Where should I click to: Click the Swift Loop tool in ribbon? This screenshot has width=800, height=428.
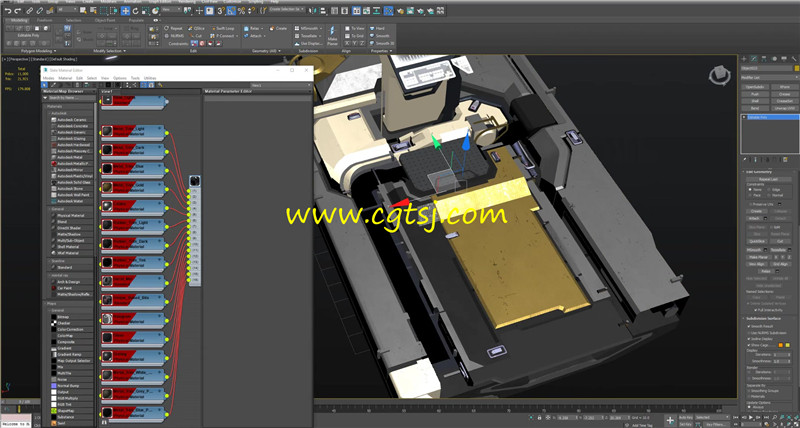(x=222, y=29)
